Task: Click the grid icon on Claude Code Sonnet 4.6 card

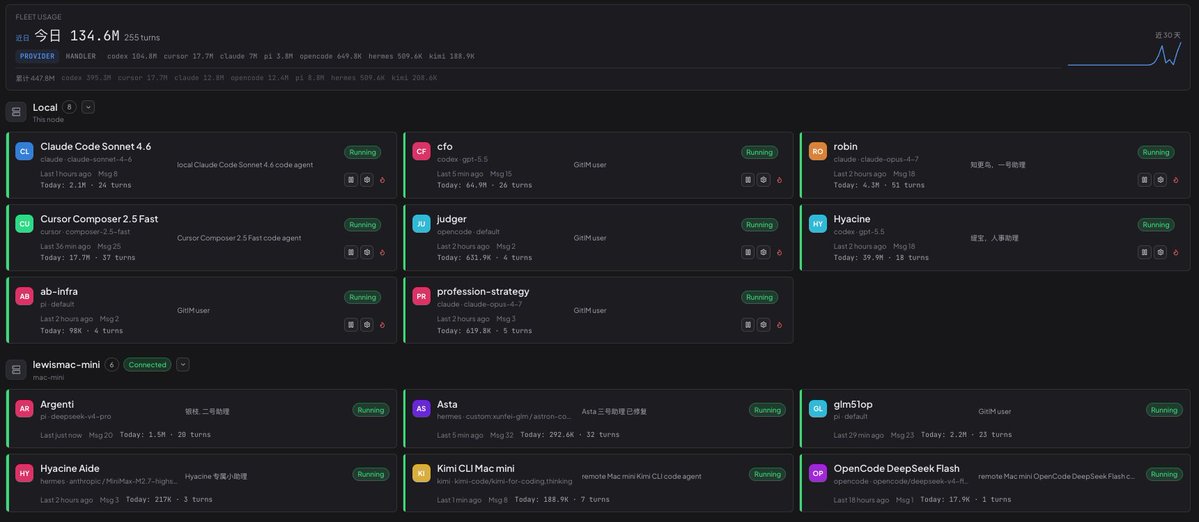Action: pyautogui.click(x=351, y=180)
